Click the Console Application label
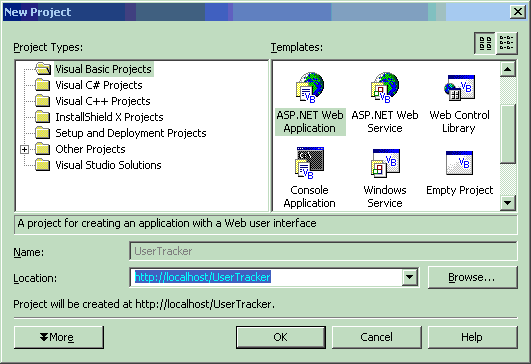The width and height of the screenshot is (531, 364). tap(310, 197)
